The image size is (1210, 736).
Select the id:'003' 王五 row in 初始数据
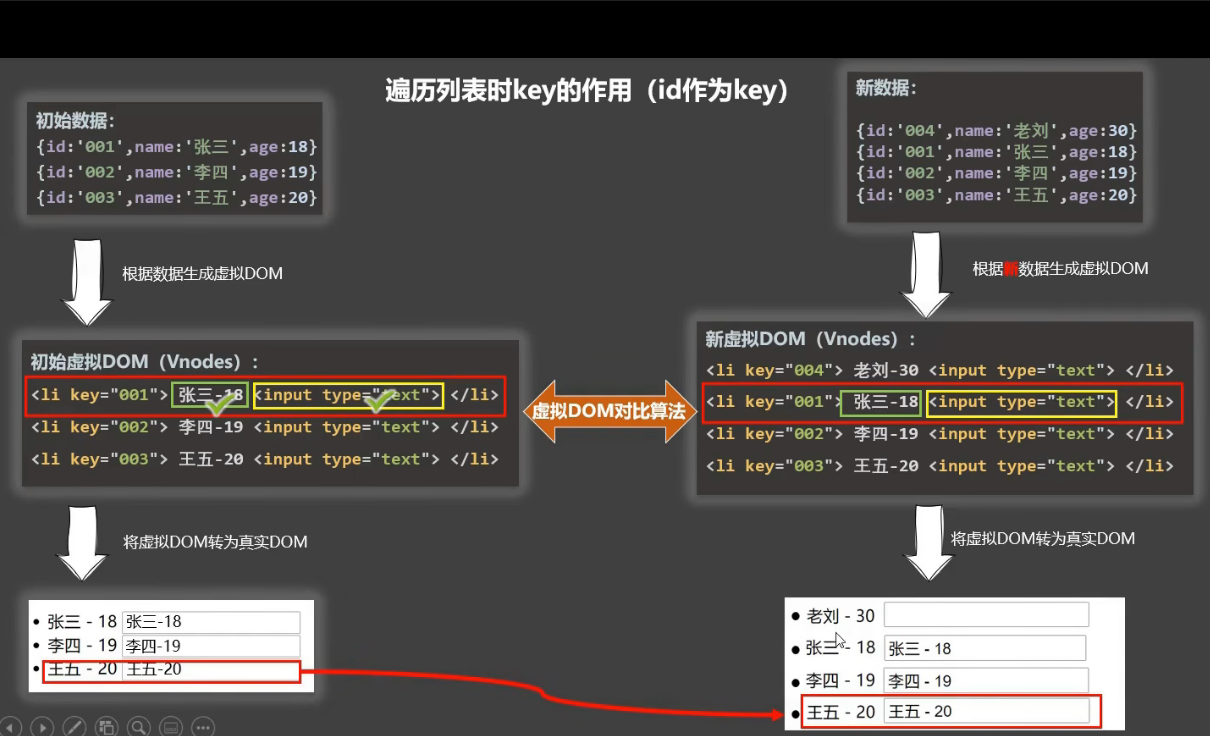tap(176, 198)
